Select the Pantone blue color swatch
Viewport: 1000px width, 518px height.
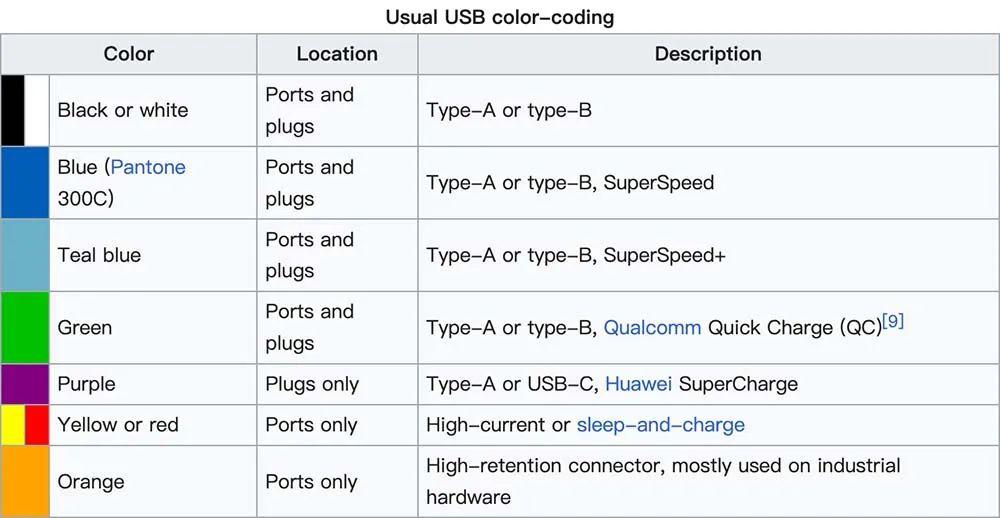pyautogui.click(x=25, y=182)
